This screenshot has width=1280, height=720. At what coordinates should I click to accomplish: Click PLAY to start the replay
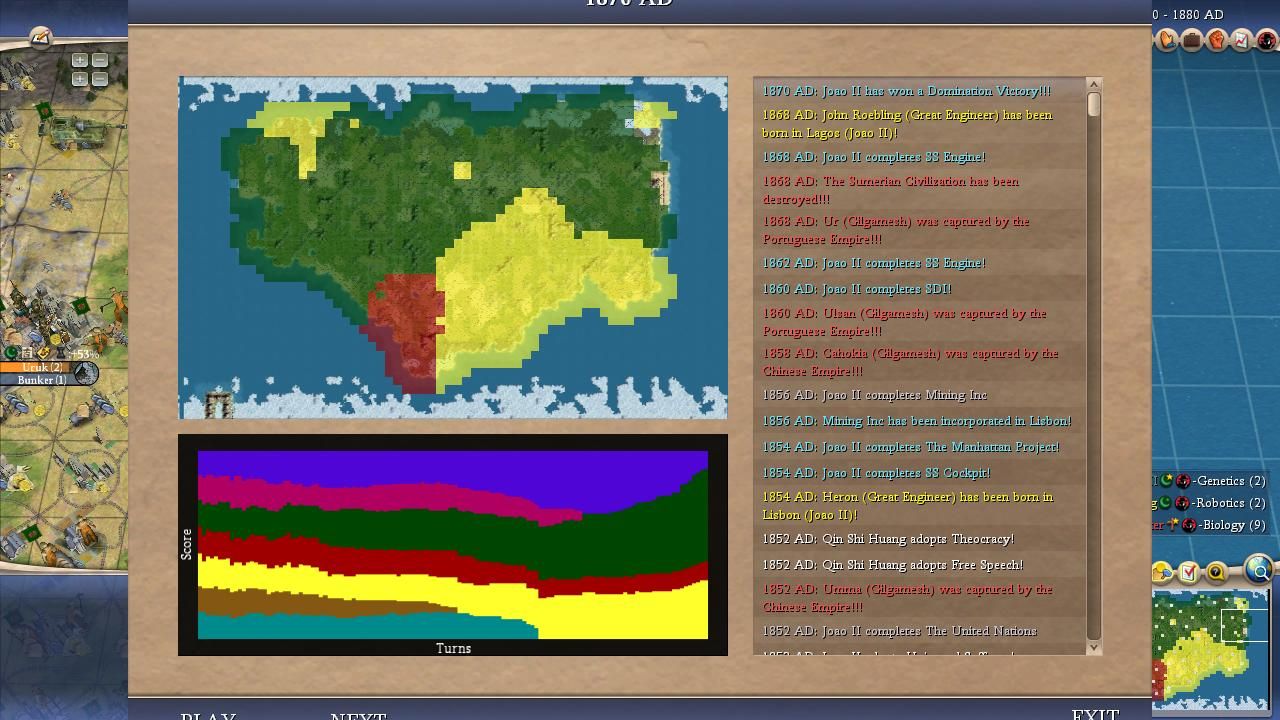click(208, 716)
